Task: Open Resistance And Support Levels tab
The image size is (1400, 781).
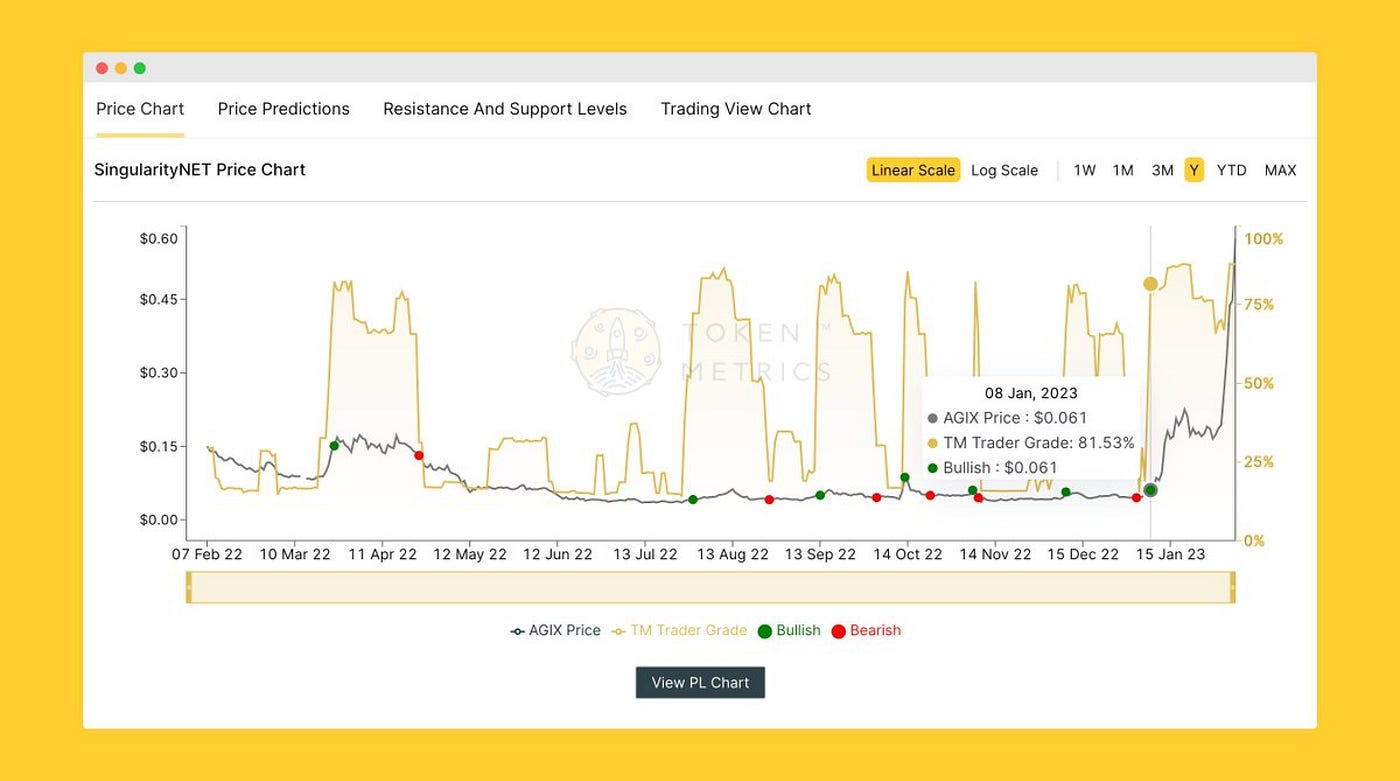Action: coord(505,109)
